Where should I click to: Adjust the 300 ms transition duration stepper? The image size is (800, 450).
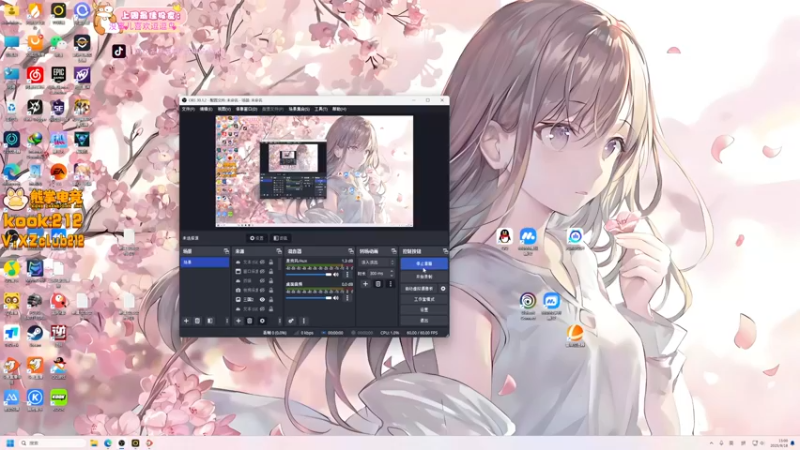pos(391,274)
